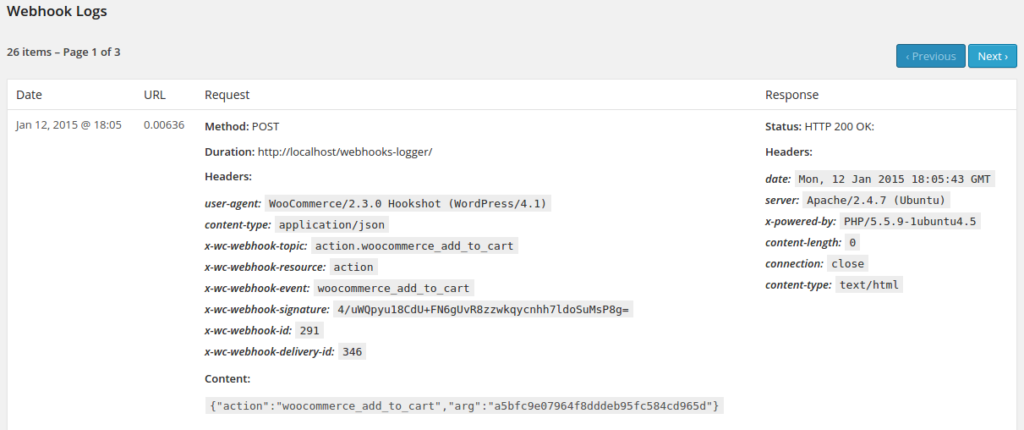
Task: Click the URL column header
Action: tap(155, 95)
